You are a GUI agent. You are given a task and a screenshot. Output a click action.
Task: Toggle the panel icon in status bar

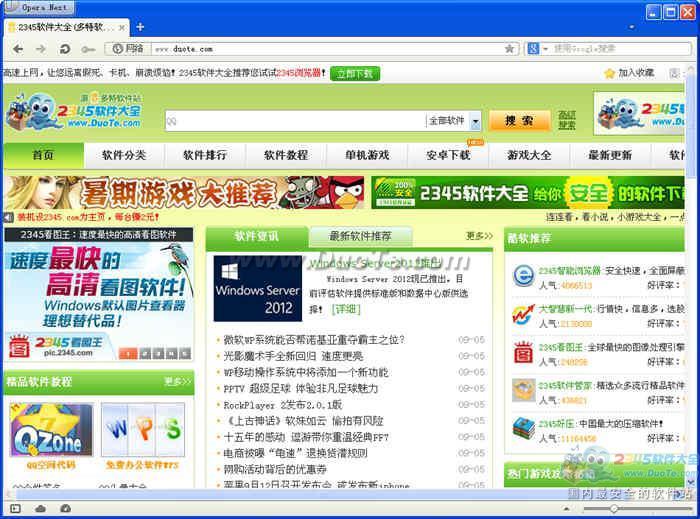[14, 509]
